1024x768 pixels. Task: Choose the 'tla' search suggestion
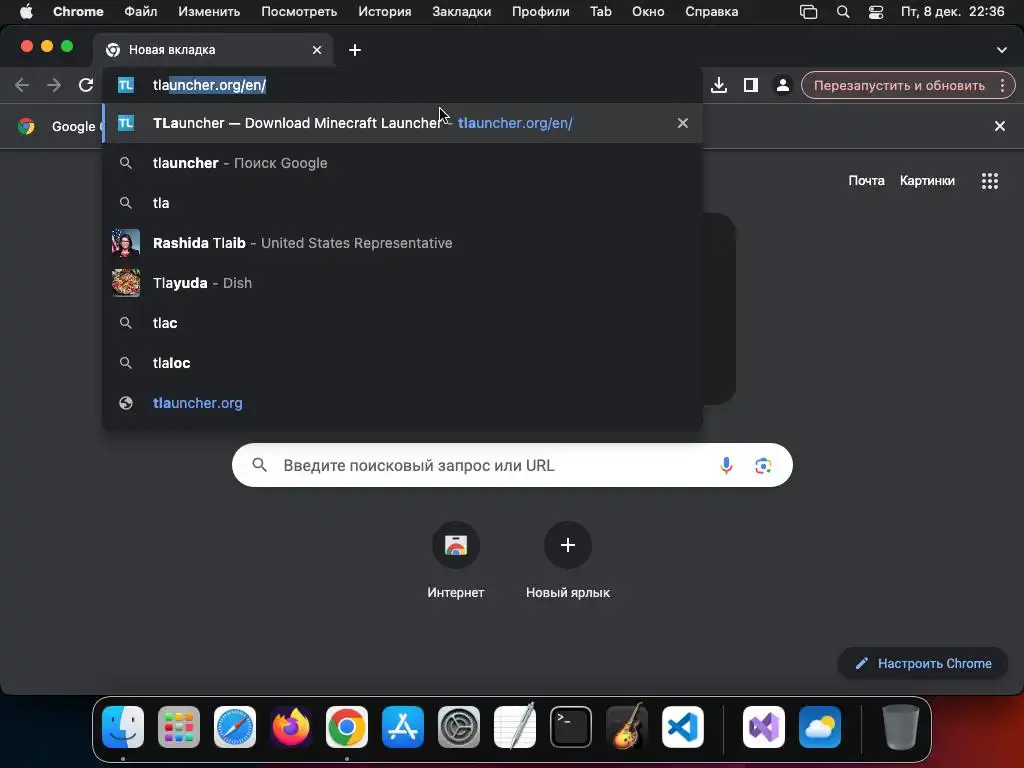tap(402, 203)
